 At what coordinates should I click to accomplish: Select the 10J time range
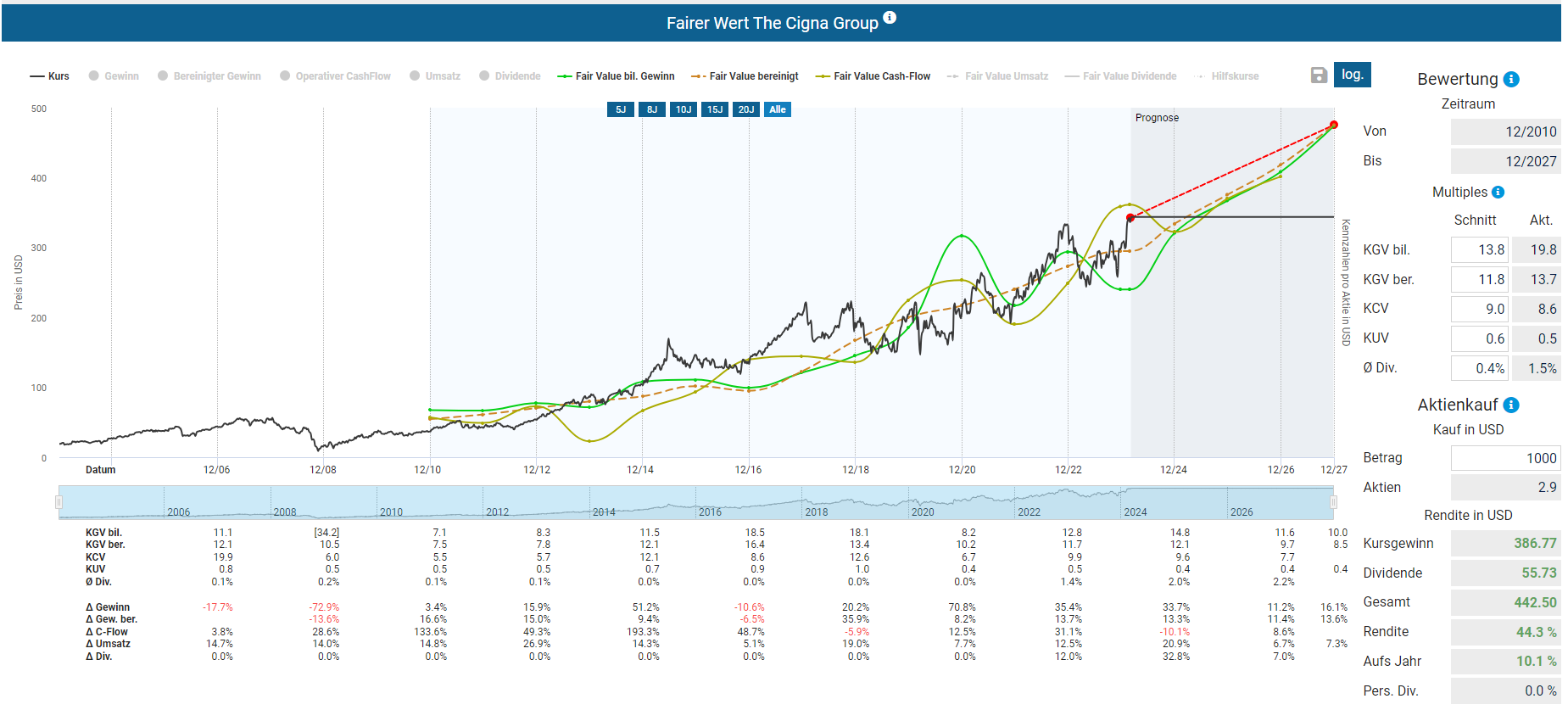click(684, 109)
